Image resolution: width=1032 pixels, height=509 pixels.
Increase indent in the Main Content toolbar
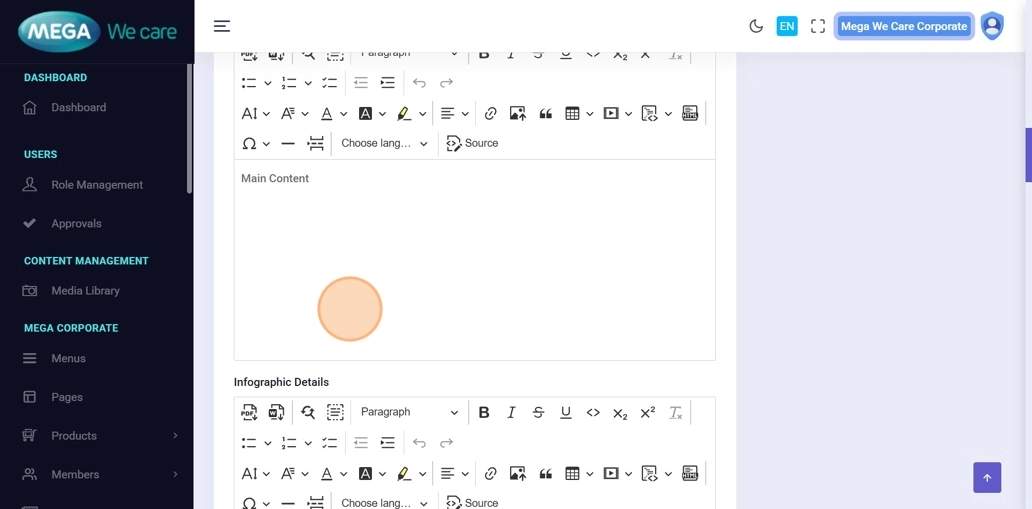click(x=388, y=83)
